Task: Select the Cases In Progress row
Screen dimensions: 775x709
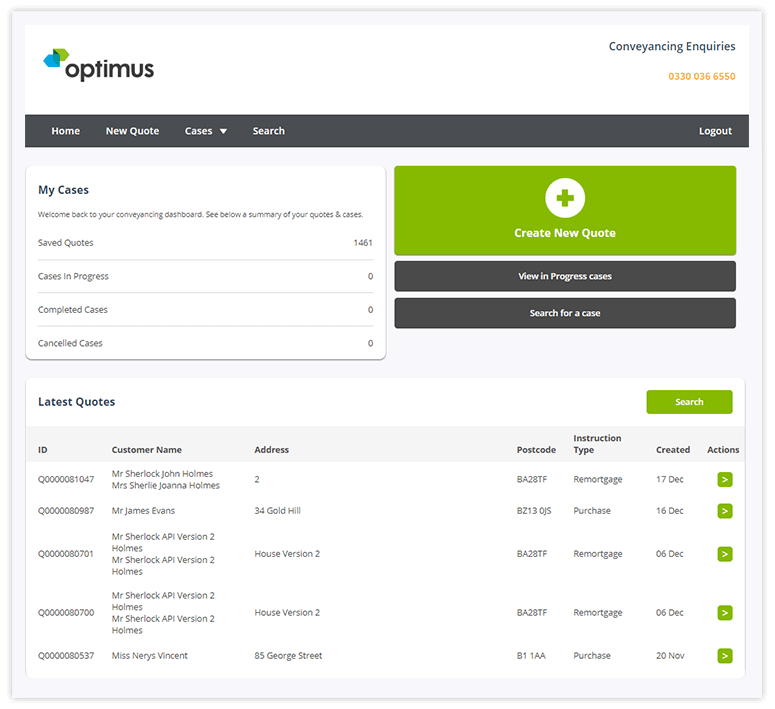Action: (x=206, y=276)
